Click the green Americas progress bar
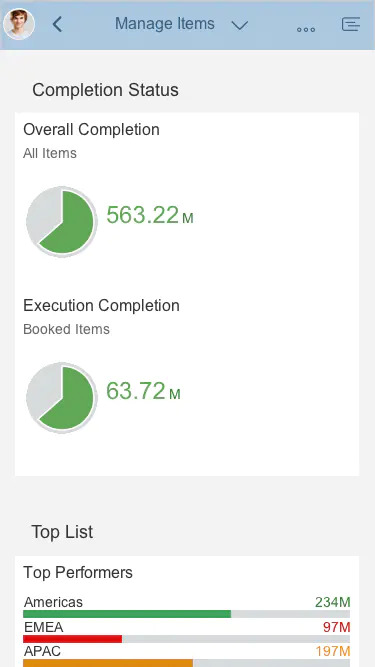 click(x=127, y=614)
